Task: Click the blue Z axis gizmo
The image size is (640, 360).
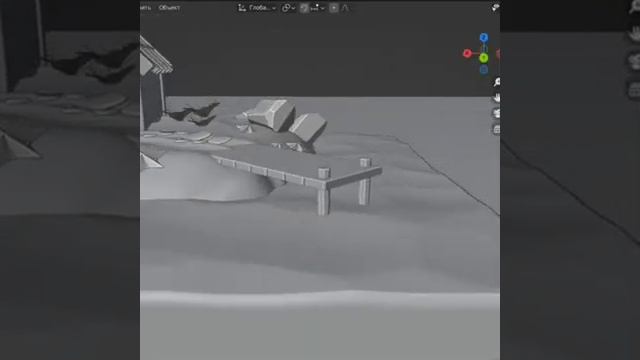Action: click(x=484, y=38)
